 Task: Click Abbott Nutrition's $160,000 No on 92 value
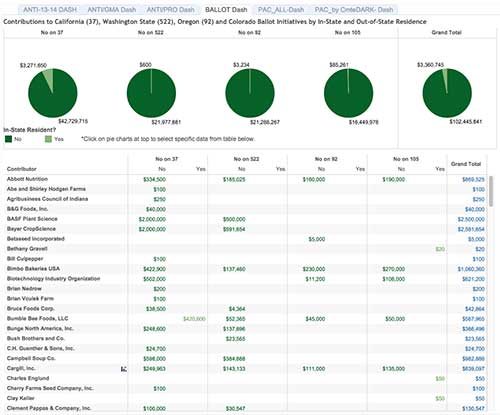[314, 179]
